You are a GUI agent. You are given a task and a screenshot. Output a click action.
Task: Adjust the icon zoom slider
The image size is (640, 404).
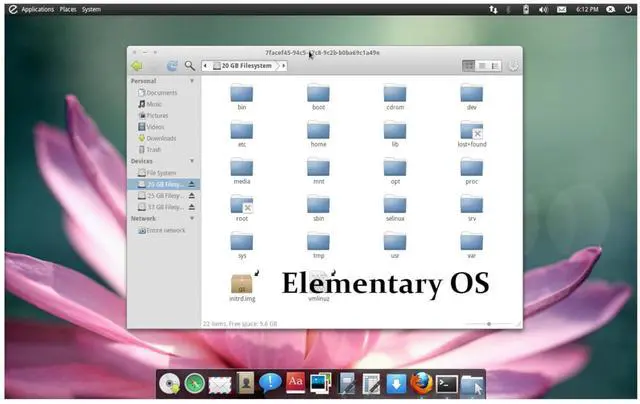(x=489, y=324)
